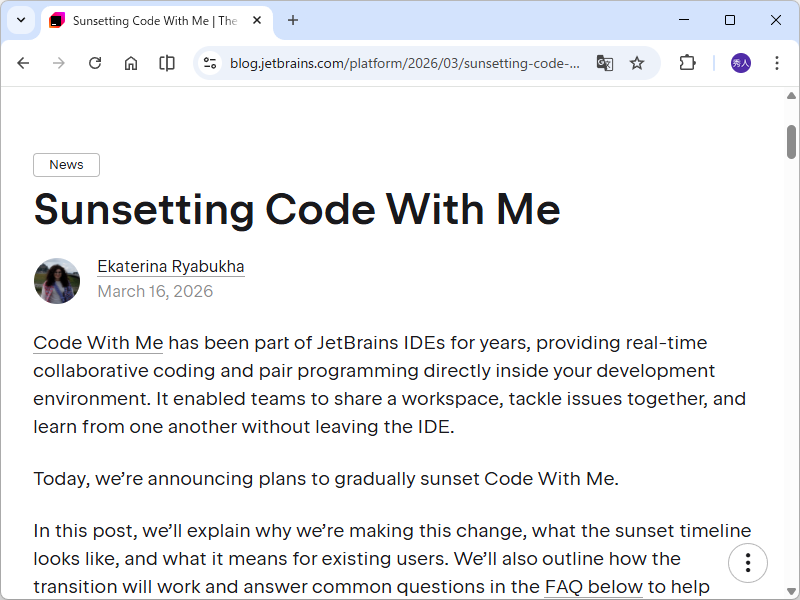This screenshot has width=800, height=600.
Task: Open the Chrome profile avatar
Action: point(741,63)
